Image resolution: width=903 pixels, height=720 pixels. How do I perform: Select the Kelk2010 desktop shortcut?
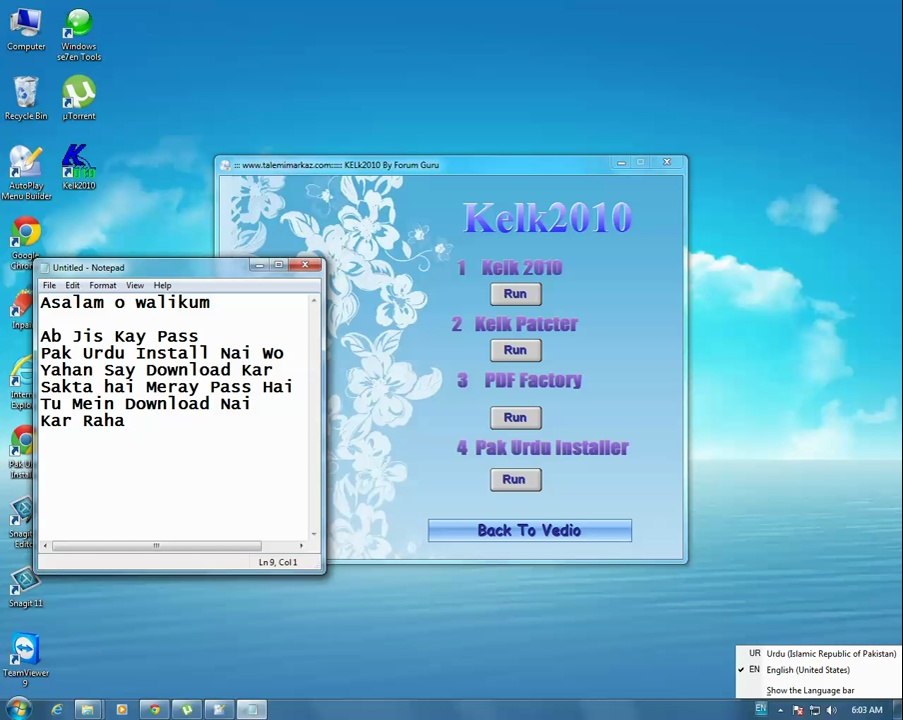(x=79, y=167)
